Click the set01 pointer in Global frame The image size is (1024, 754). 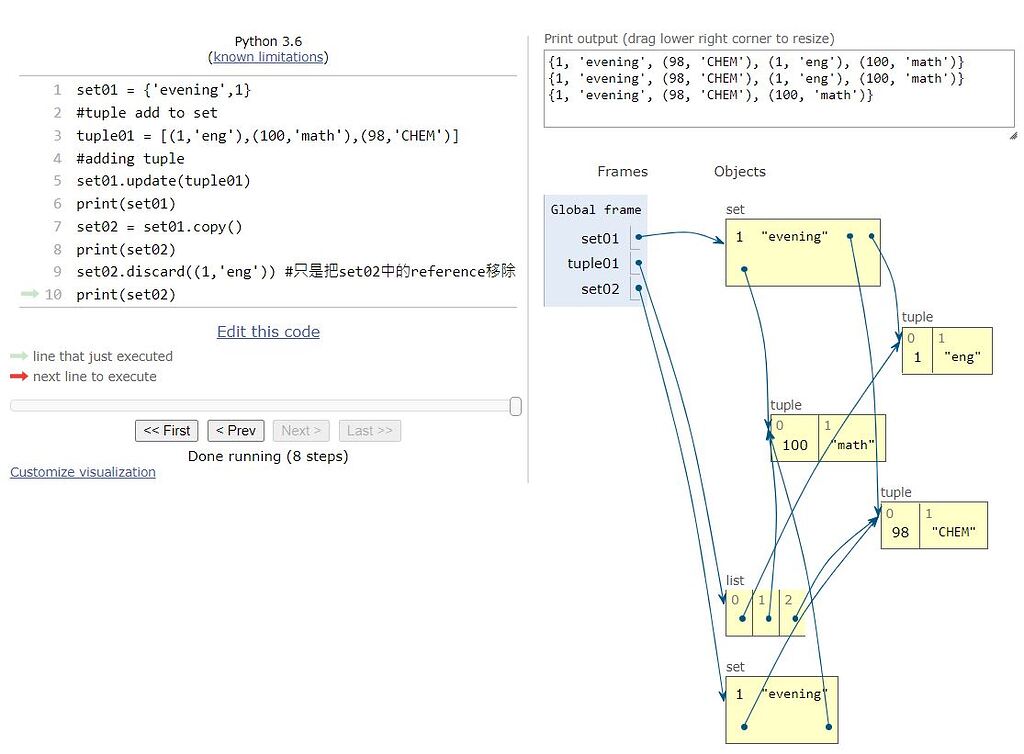(637, 238)
